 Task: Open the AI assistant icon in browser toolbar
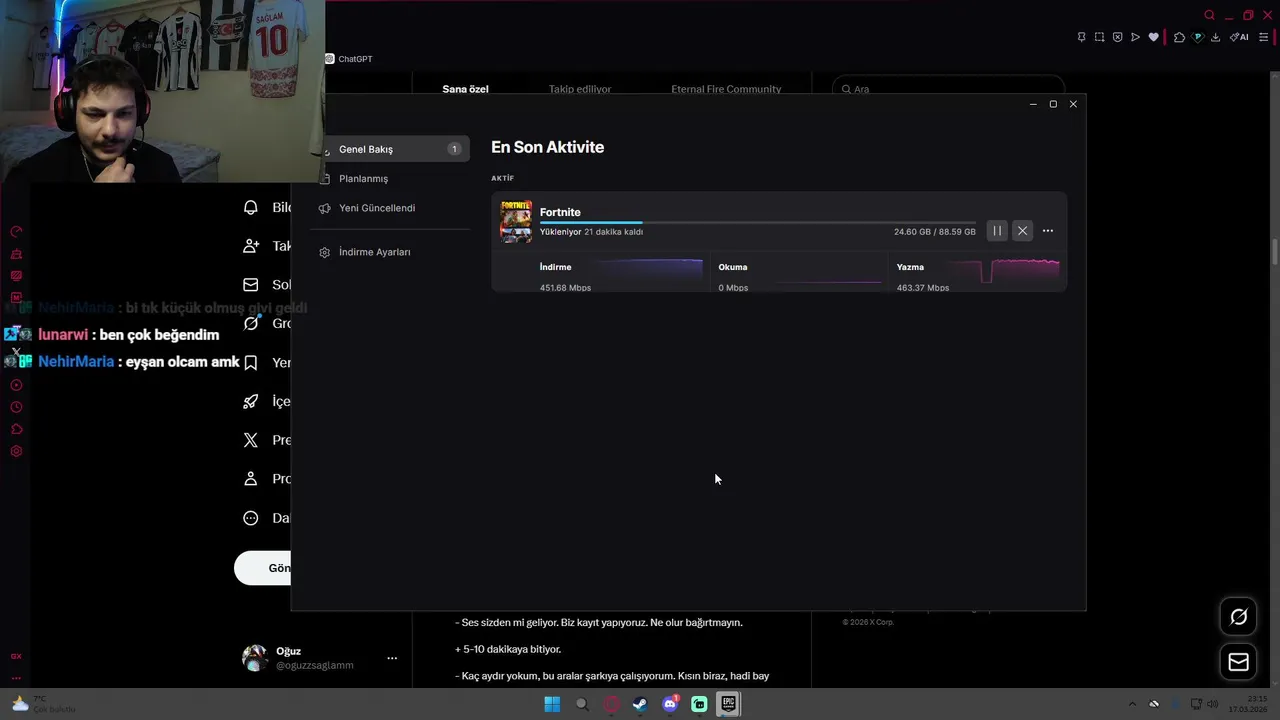pyautogui.click(x=1239, y=37)
